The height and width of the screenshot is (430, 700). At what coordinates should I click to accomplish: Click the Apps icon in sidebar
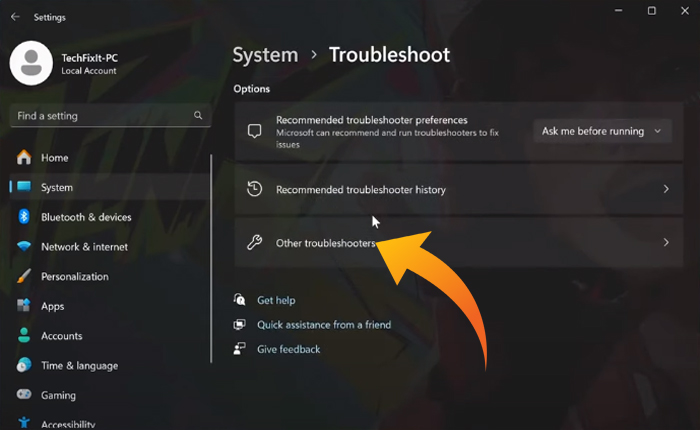(x=23, y=306)
